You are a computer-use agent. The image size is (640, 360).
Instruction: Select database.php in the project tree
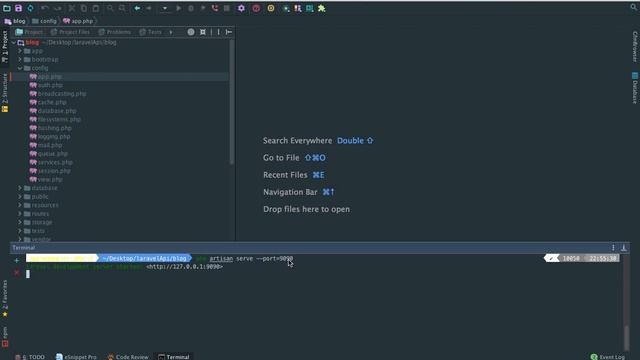click(x=53, y=111)
